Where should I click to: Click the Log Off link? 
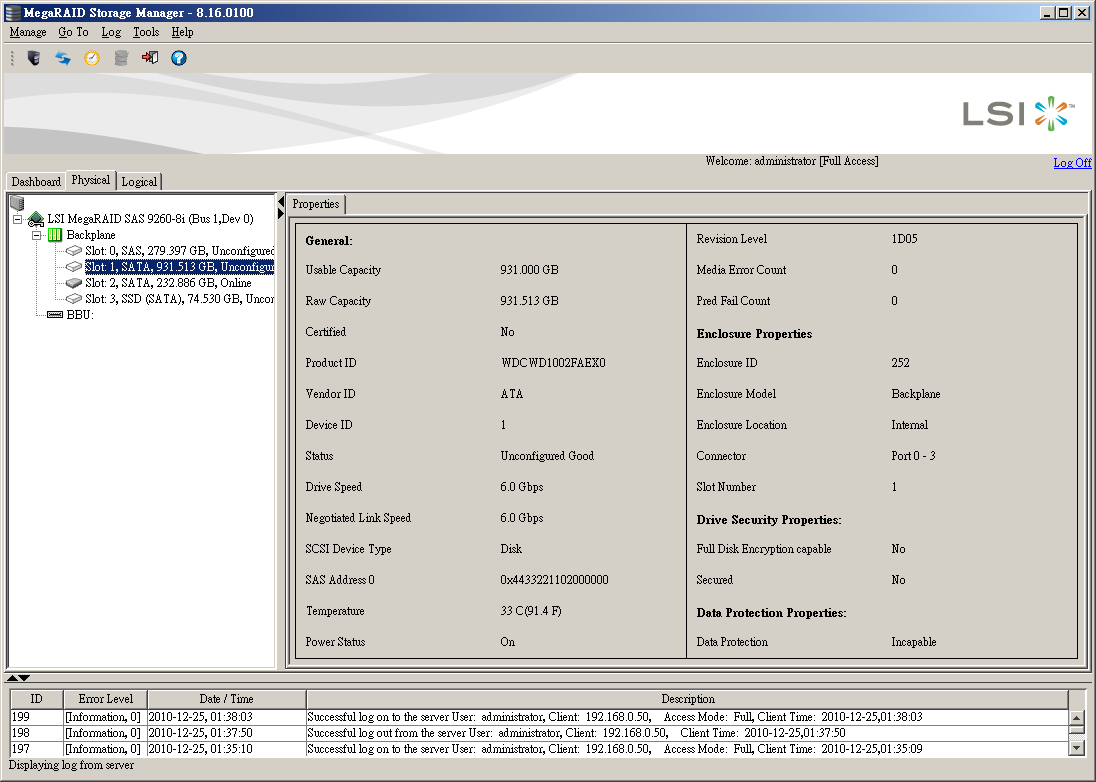tap(1072, 163)
